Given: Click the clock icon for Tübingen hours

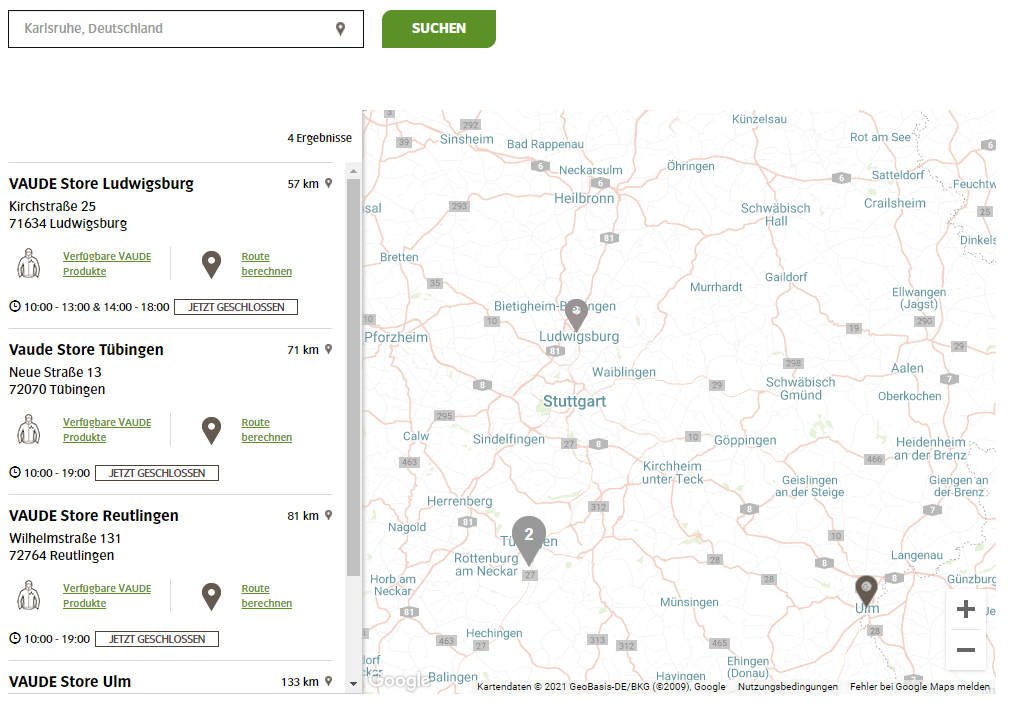Looking at the screenshot, I should click(15, 472).
